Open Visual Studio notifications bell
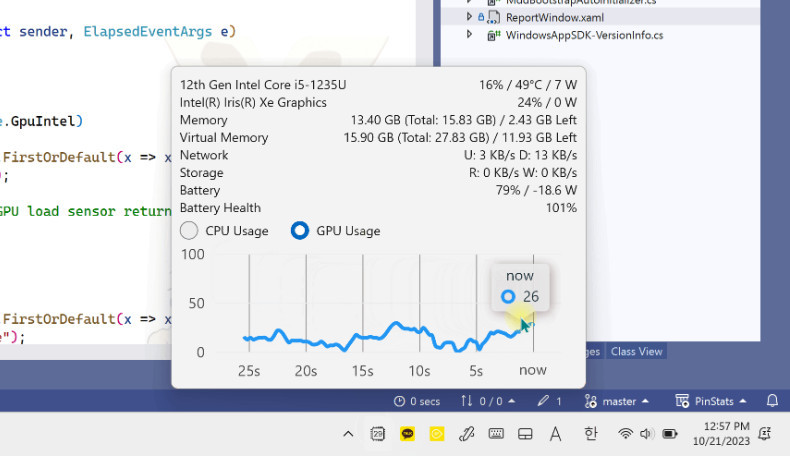This screenshot has height=456, width=790. point(772,401)
